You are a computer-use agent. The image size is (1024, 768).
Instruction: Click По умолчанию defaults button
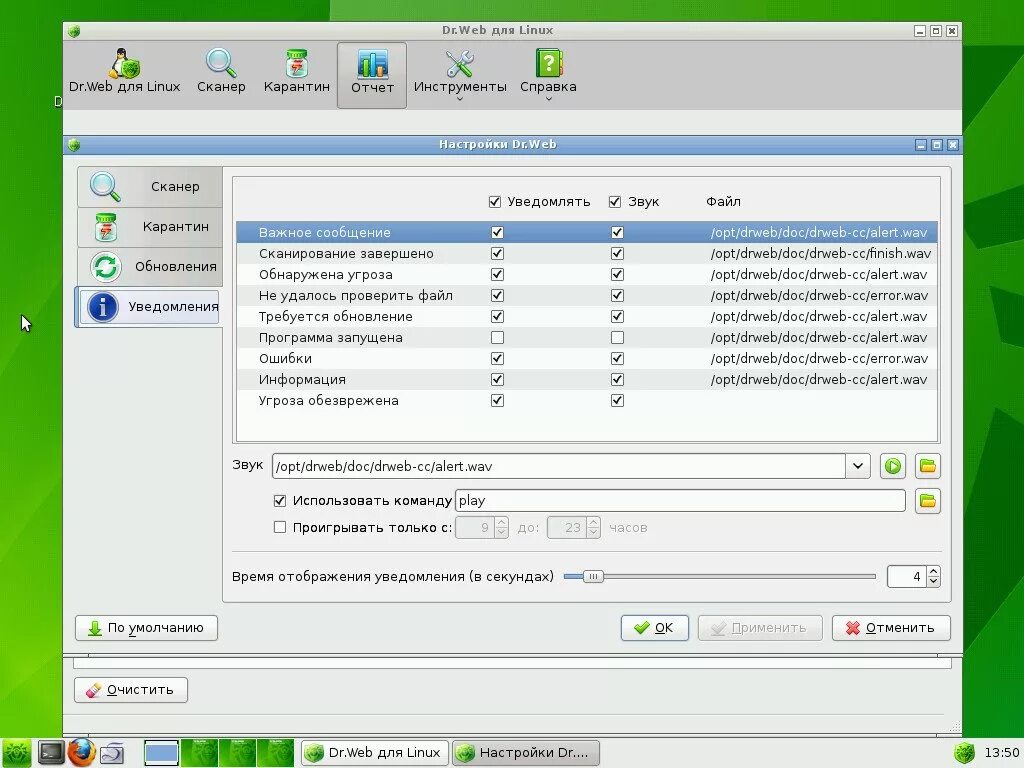(146, 628)
